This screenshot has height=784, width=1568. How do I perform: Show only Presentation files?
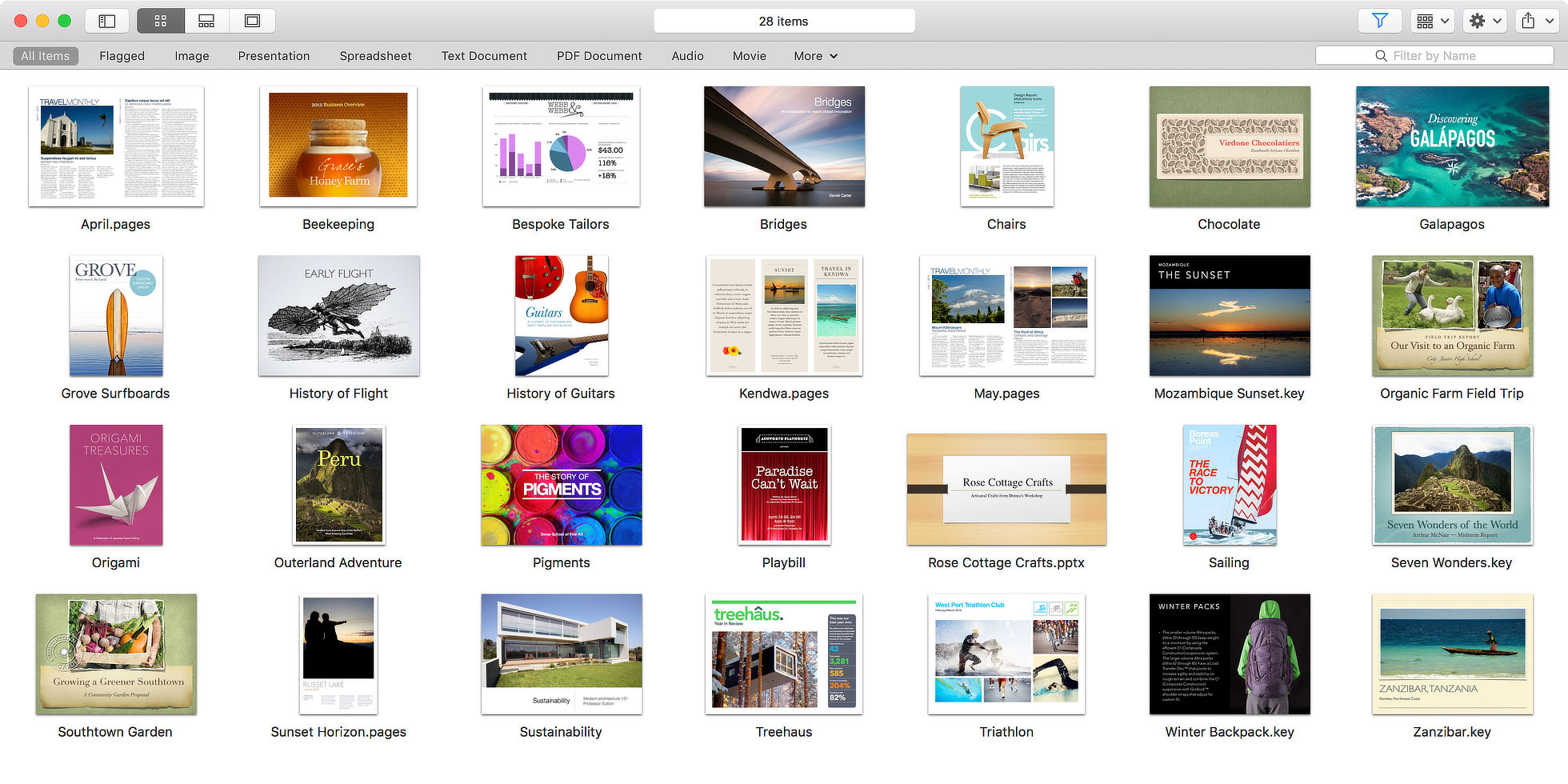(x=274, y=56)
